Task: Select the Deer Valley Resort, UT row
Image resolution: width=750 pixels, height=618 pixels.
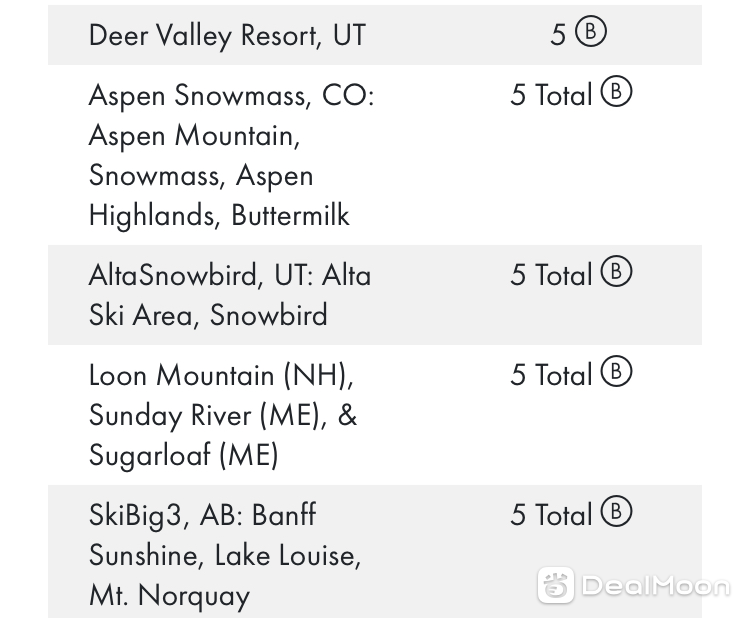Action: coord(375,35)
